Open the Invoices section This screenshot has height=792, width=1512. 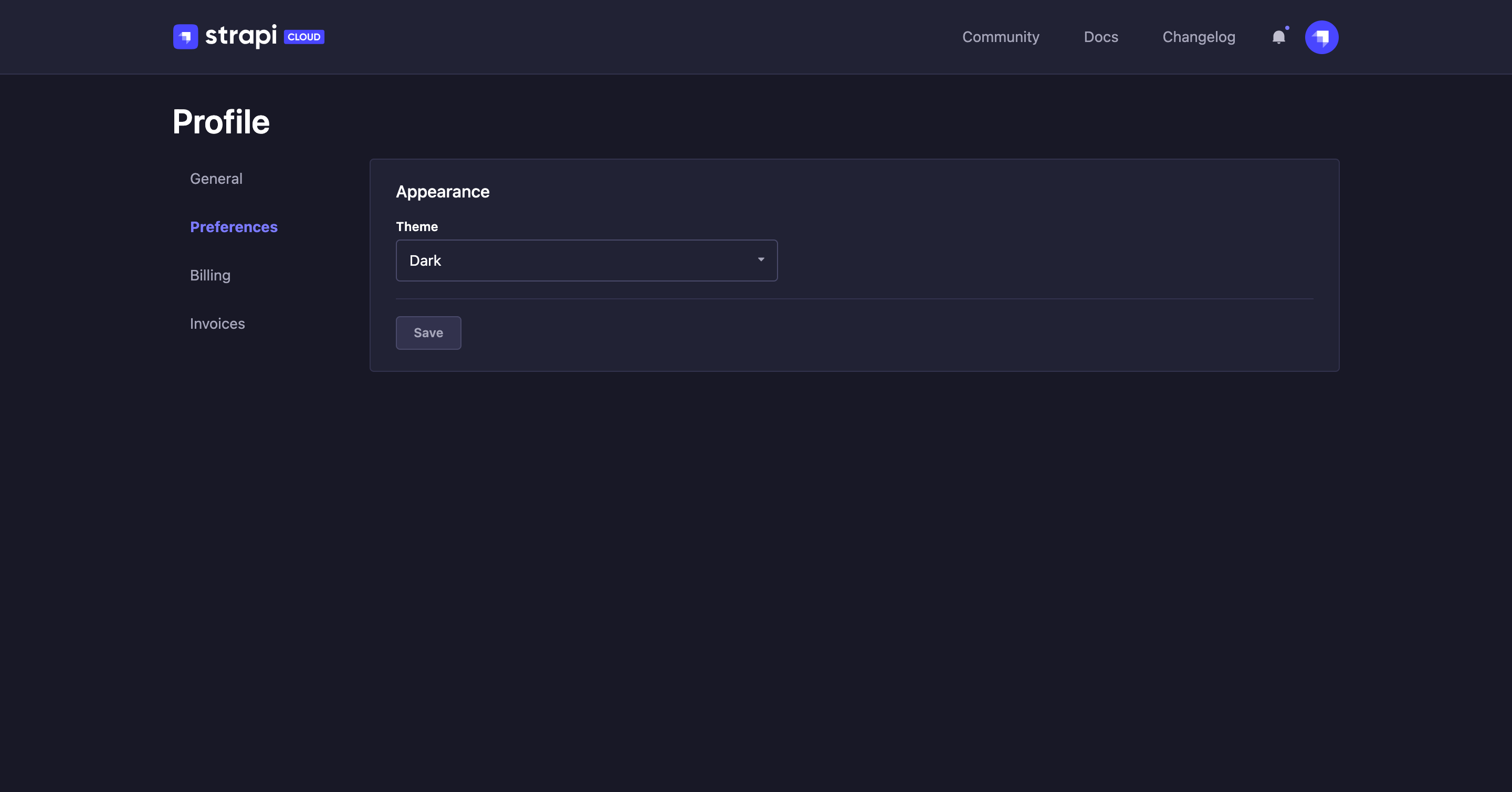click(217, 324)
